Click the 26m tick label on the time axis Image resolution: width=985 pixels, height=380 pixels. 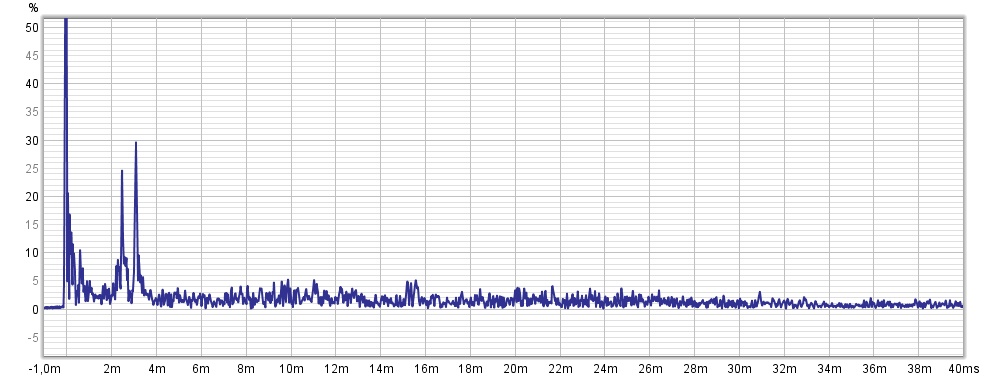coord(650,367)
